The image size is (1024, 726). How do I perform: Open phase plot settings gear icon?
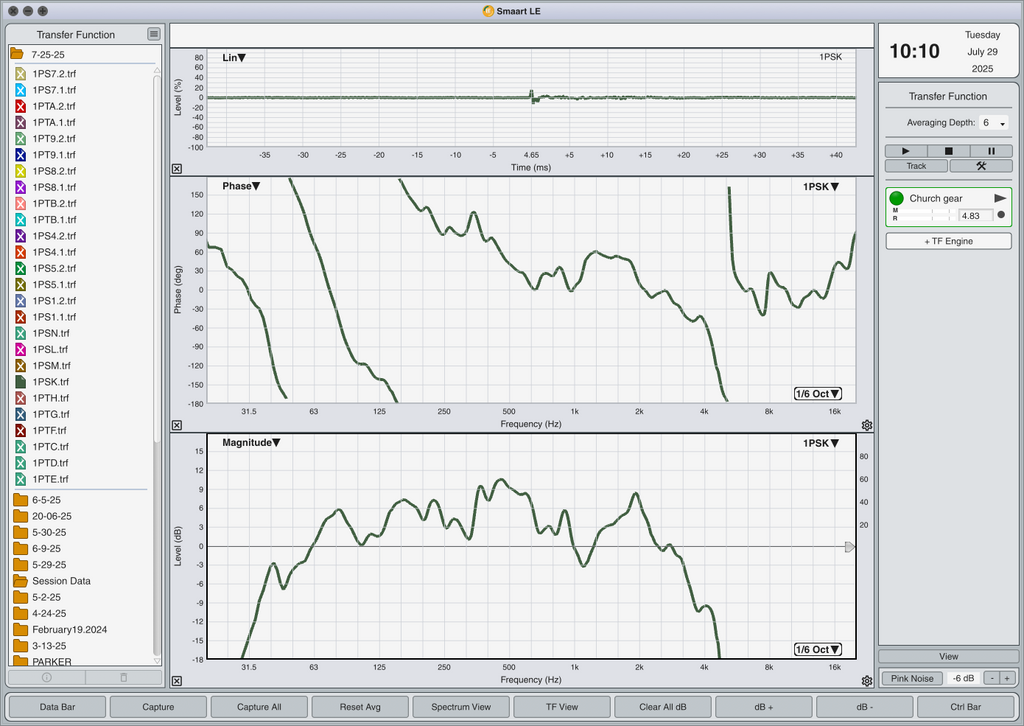pyautogui.click(x=867, y=425)
